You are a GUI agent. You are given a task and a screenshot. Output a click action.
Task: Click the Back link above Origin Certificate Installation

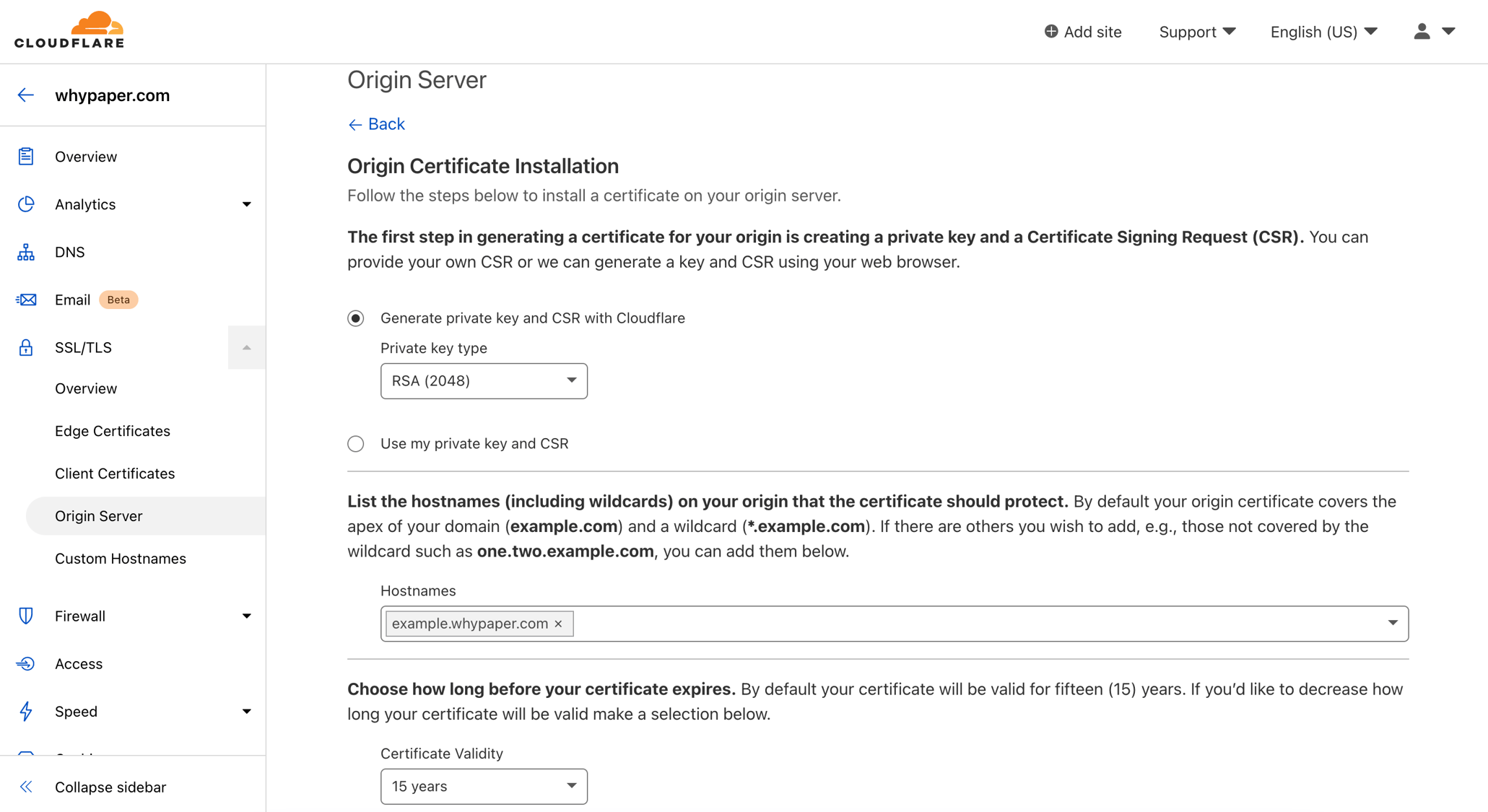tap(376, 123)
